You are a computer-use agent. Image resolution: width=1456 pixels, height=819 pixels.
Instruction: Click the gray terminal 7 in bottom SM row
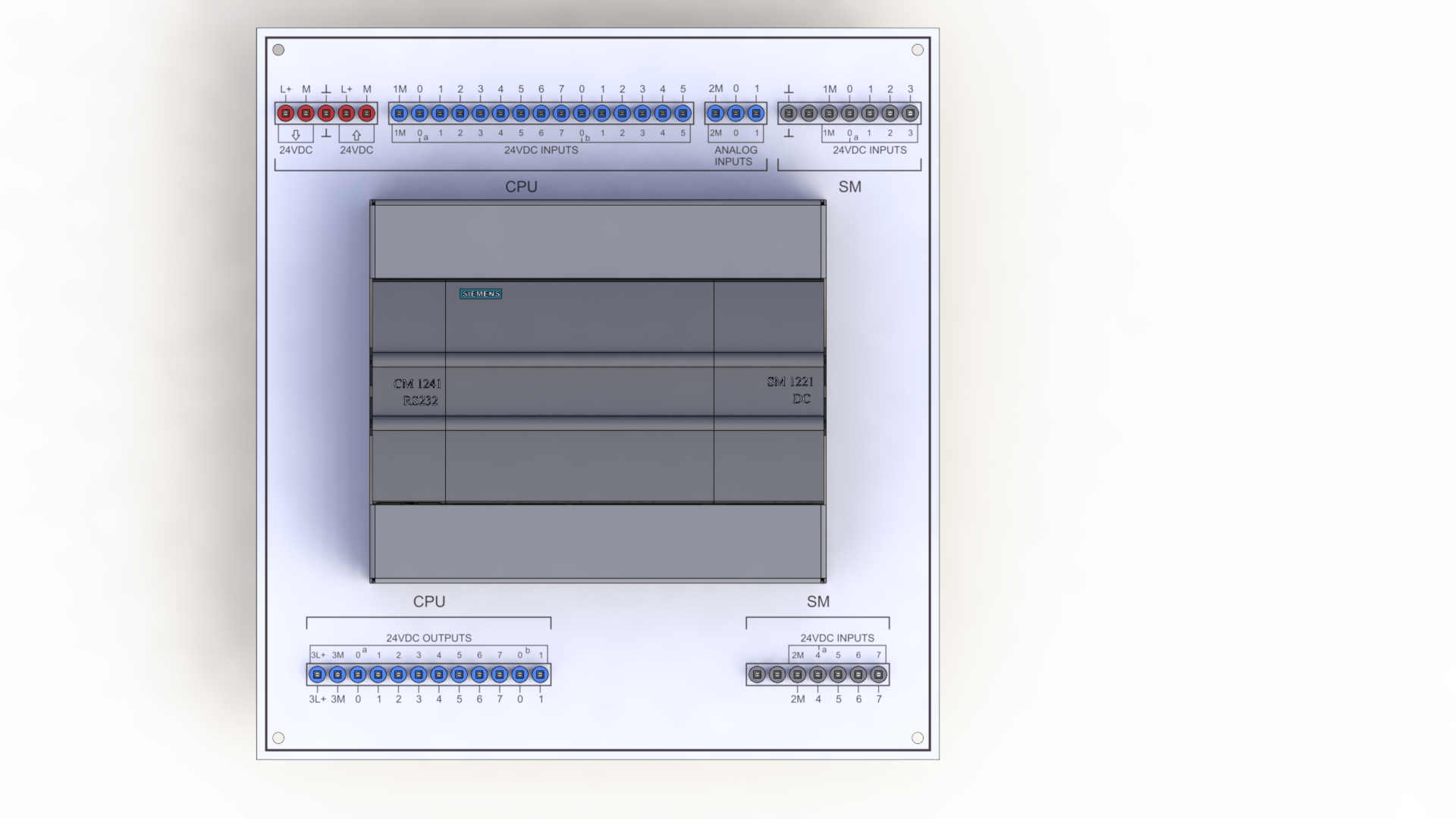[x=878, y=674]
